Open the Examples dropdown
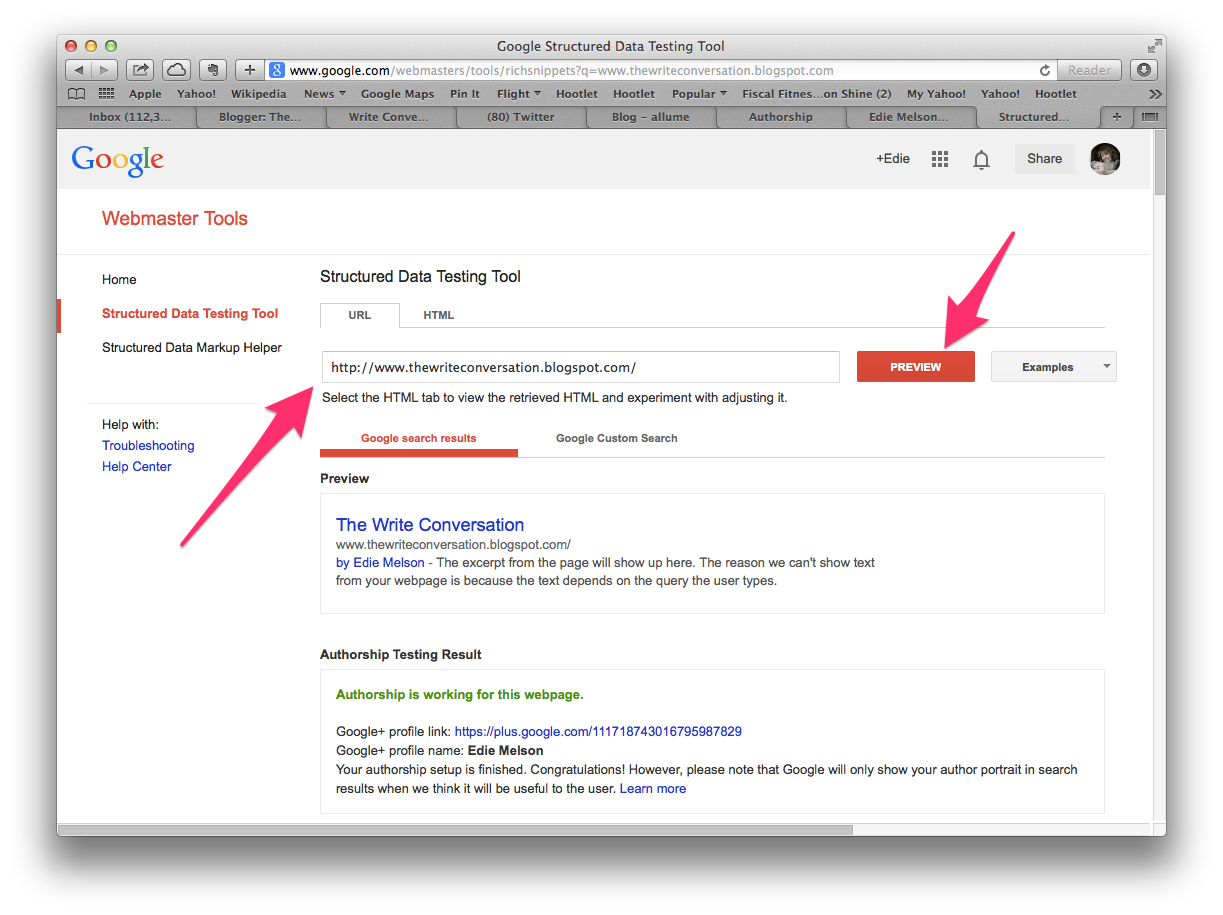1223x915 pixels. click(x=1053, y=367)
